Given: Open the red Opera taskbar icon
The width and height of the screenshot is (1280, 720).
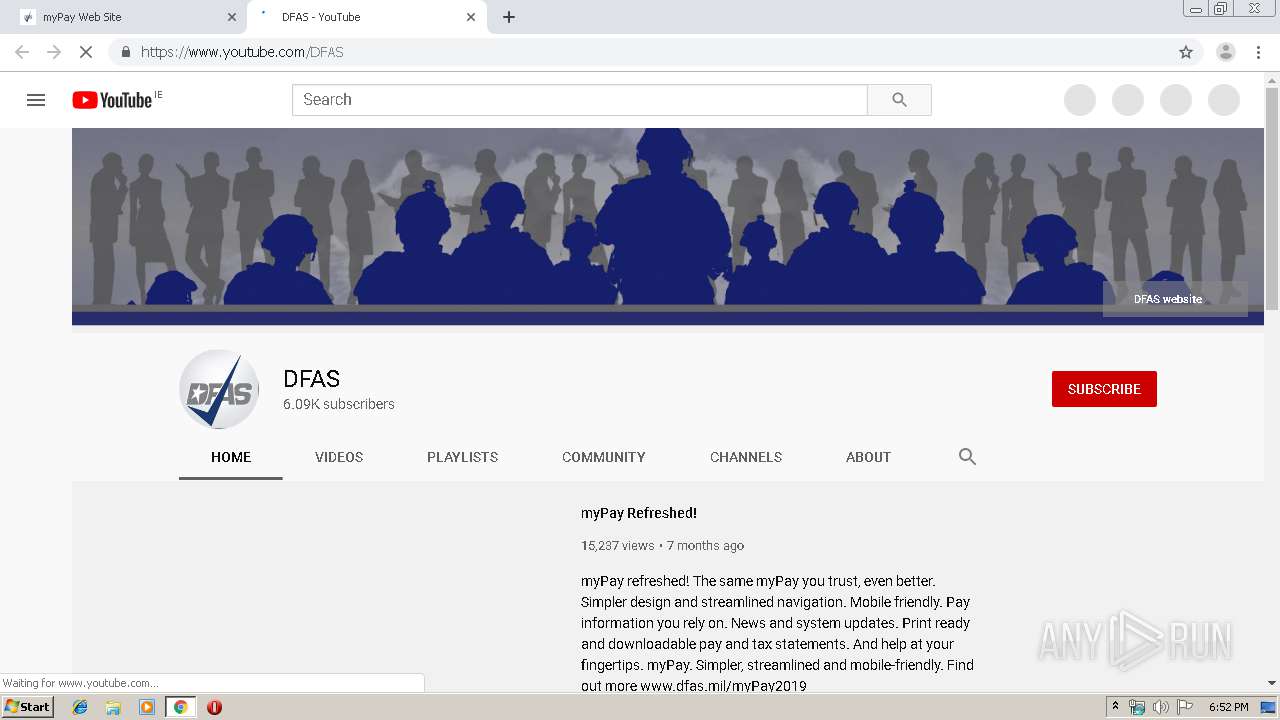Looking at the screenshot, I should tap(214, 707).
